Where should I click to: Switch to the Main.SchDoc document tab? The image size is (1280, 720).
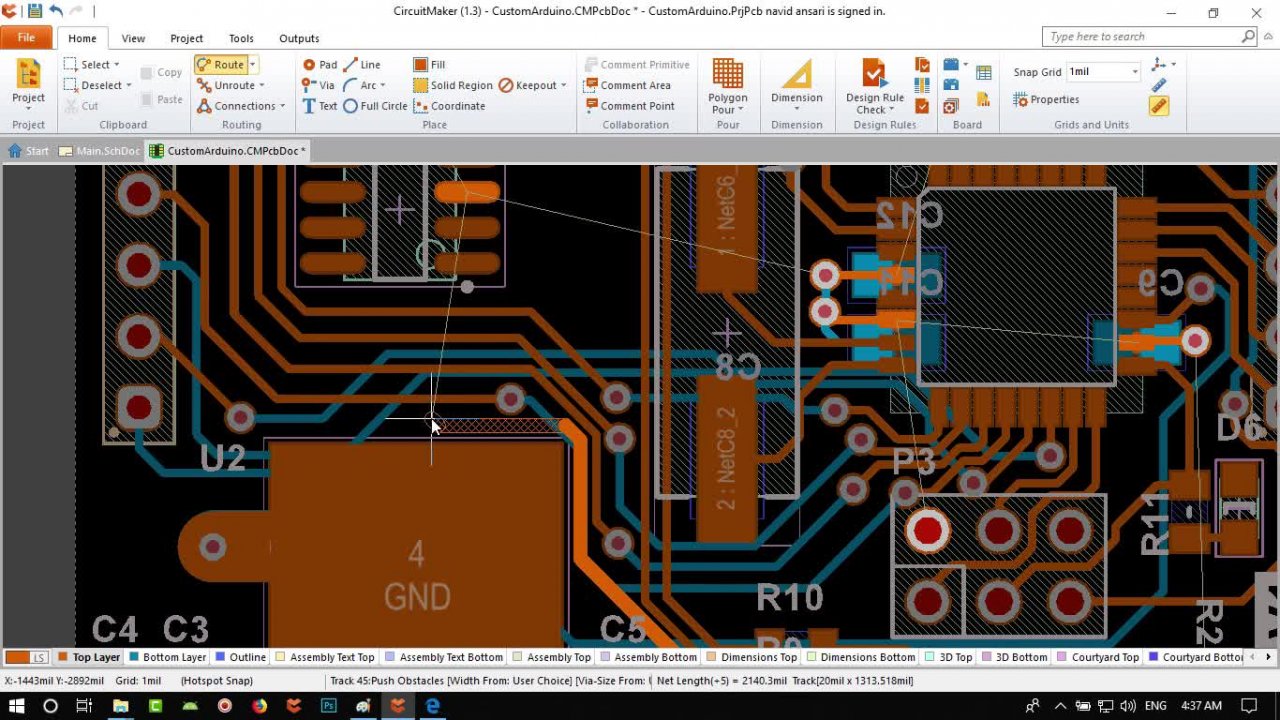[100, 151]
